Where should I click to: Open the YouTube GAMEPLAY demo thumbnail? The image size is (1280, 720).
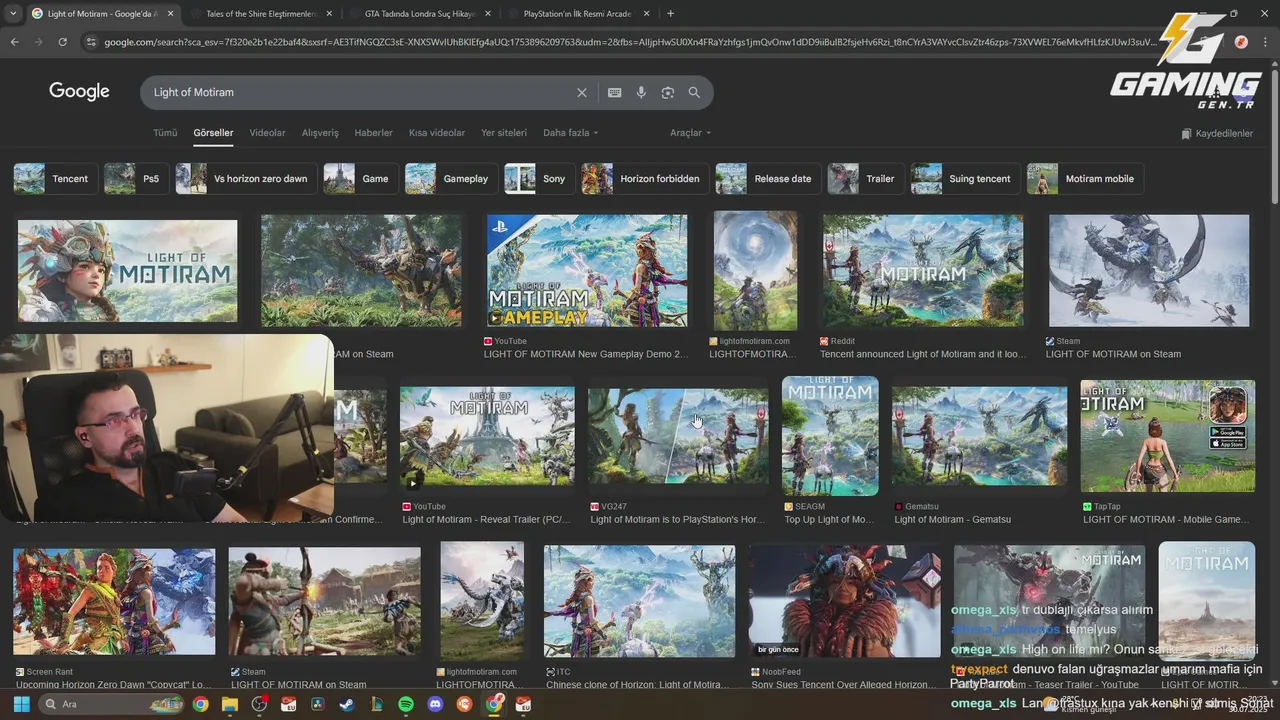pos(587,270)
